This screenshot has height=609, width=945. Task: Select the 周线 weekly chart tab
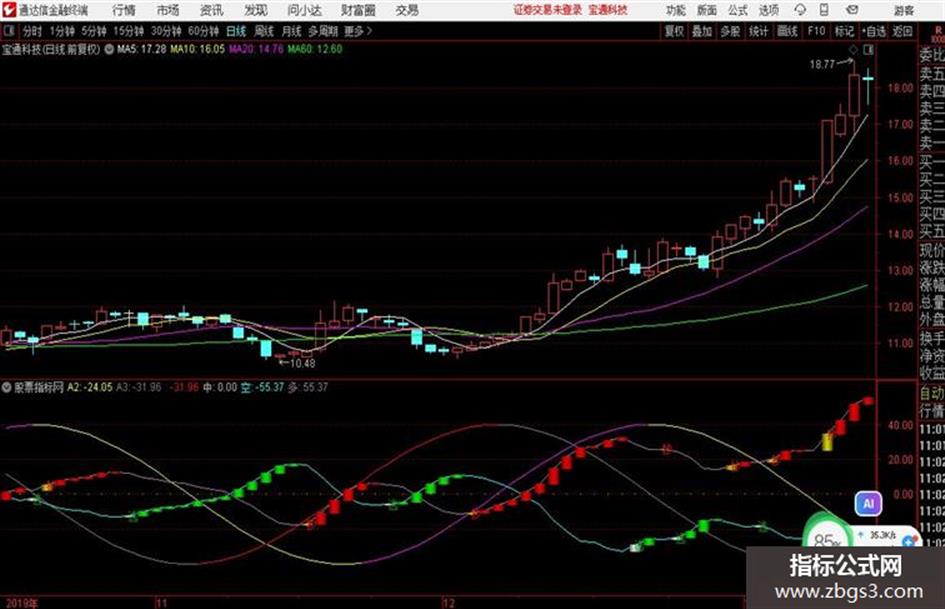264,31
